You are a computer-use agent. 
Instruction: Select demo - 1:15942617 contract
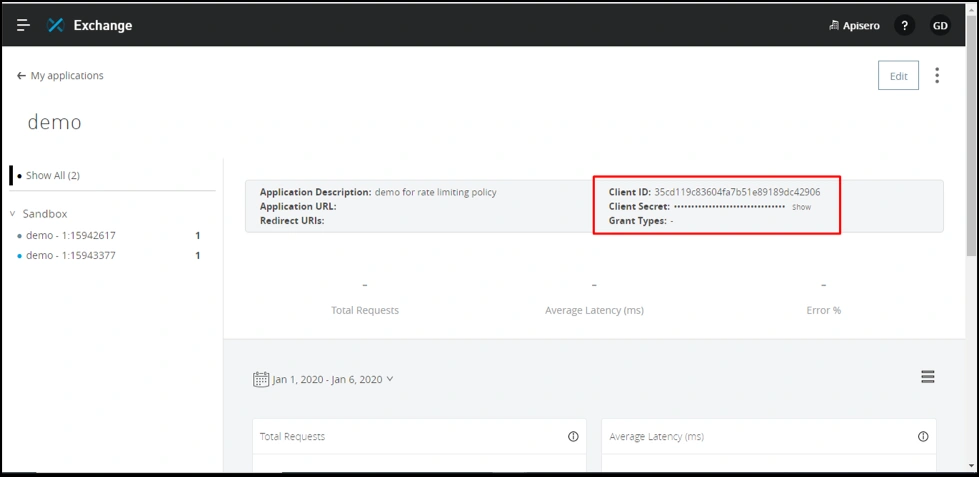[70, 236]
